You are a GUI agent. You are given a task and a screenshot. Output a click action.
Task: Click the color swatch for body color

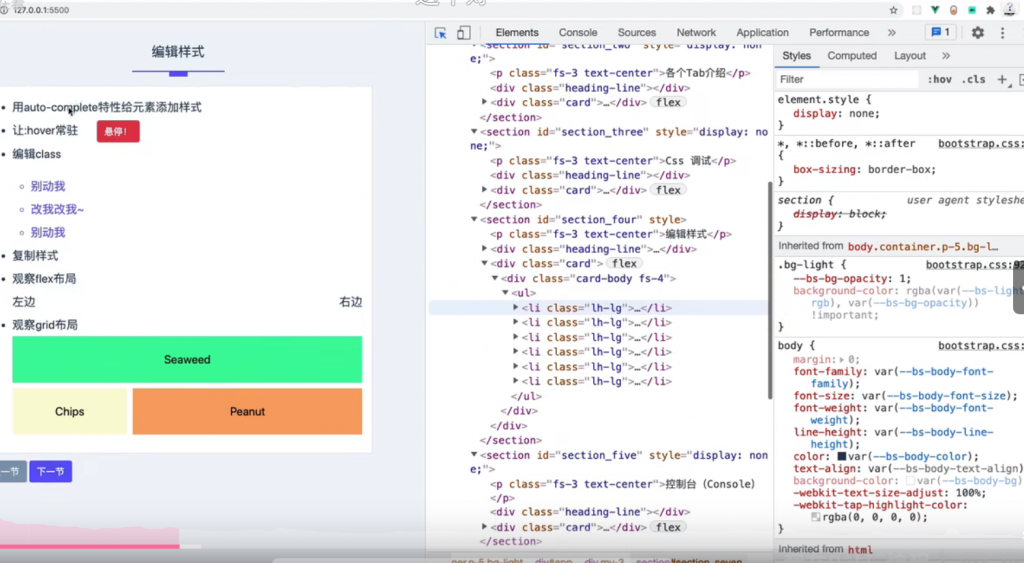pyautogui.click(x=842, y=457)
